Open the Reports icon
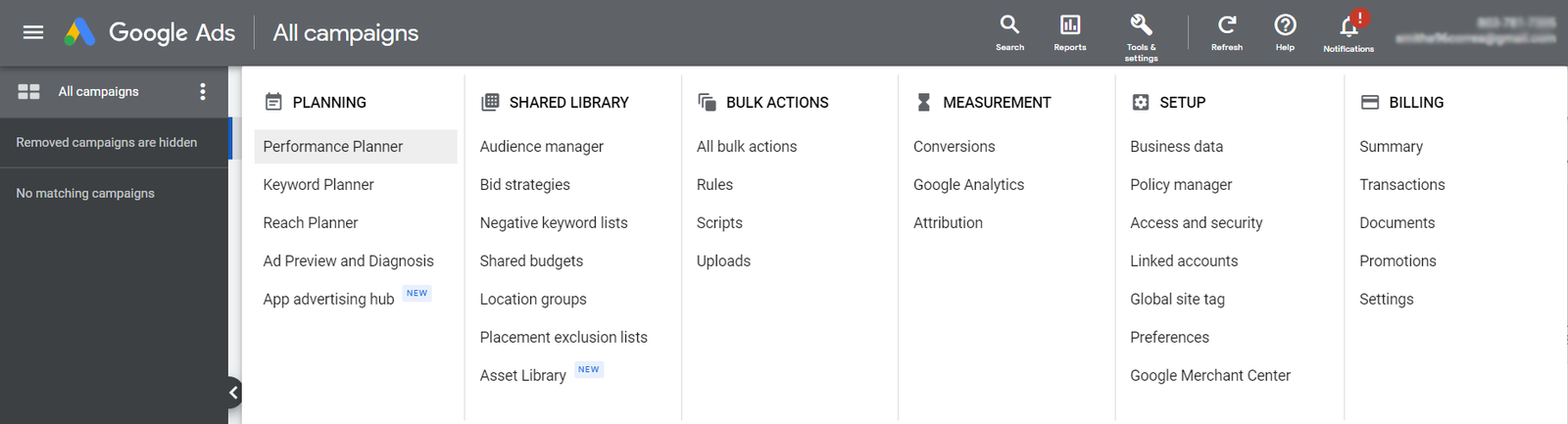 (x=1069, y=25)
